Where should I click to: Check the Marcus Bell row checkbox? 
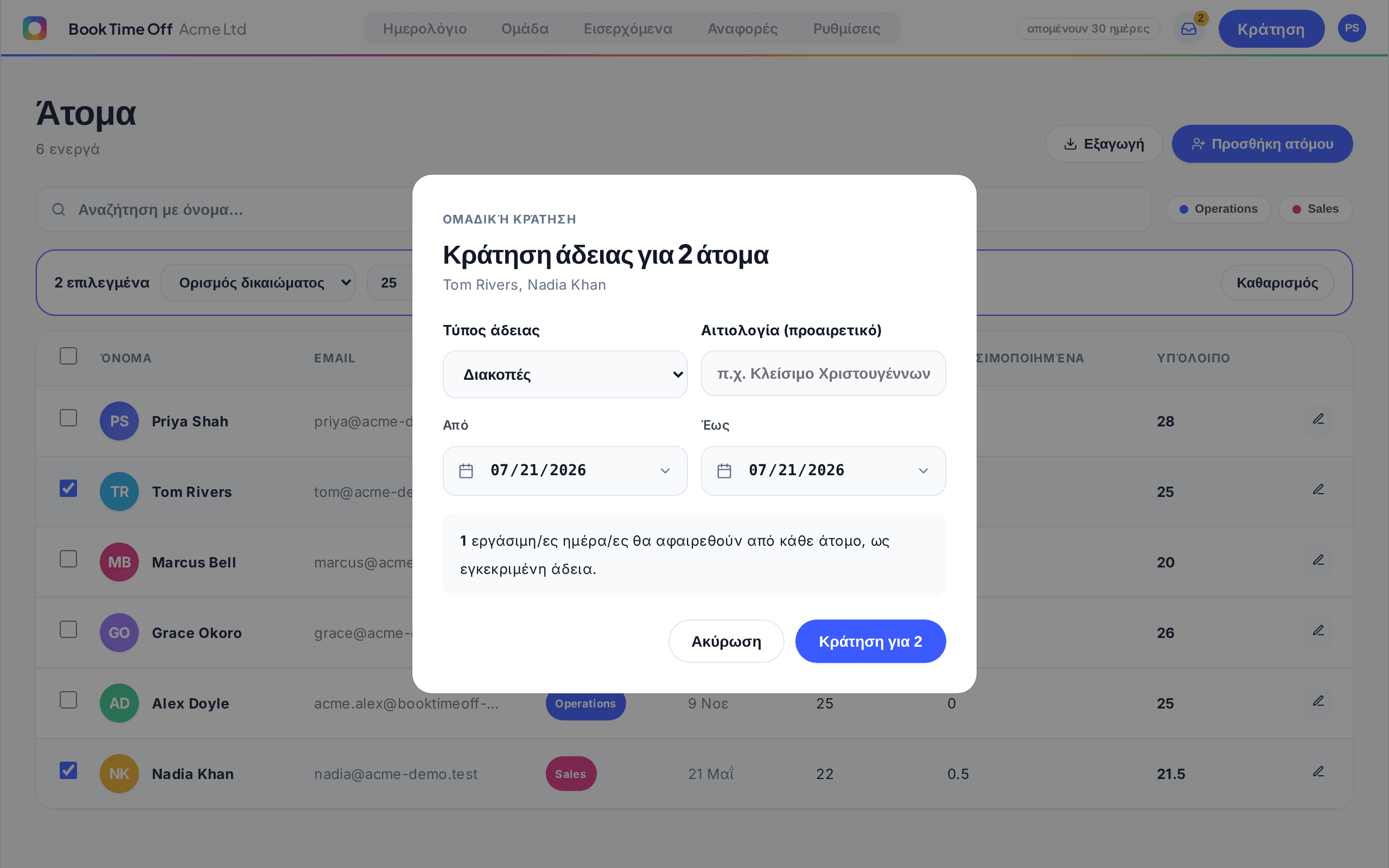(68, 559)
